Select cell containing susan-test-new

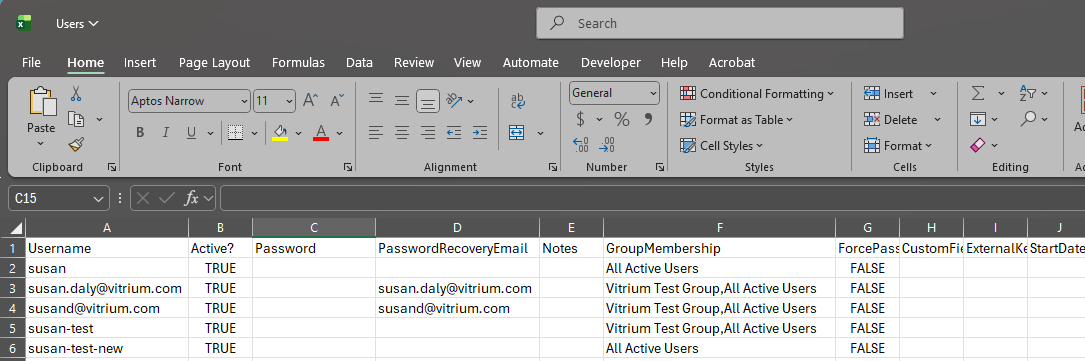tap(107, 349)
